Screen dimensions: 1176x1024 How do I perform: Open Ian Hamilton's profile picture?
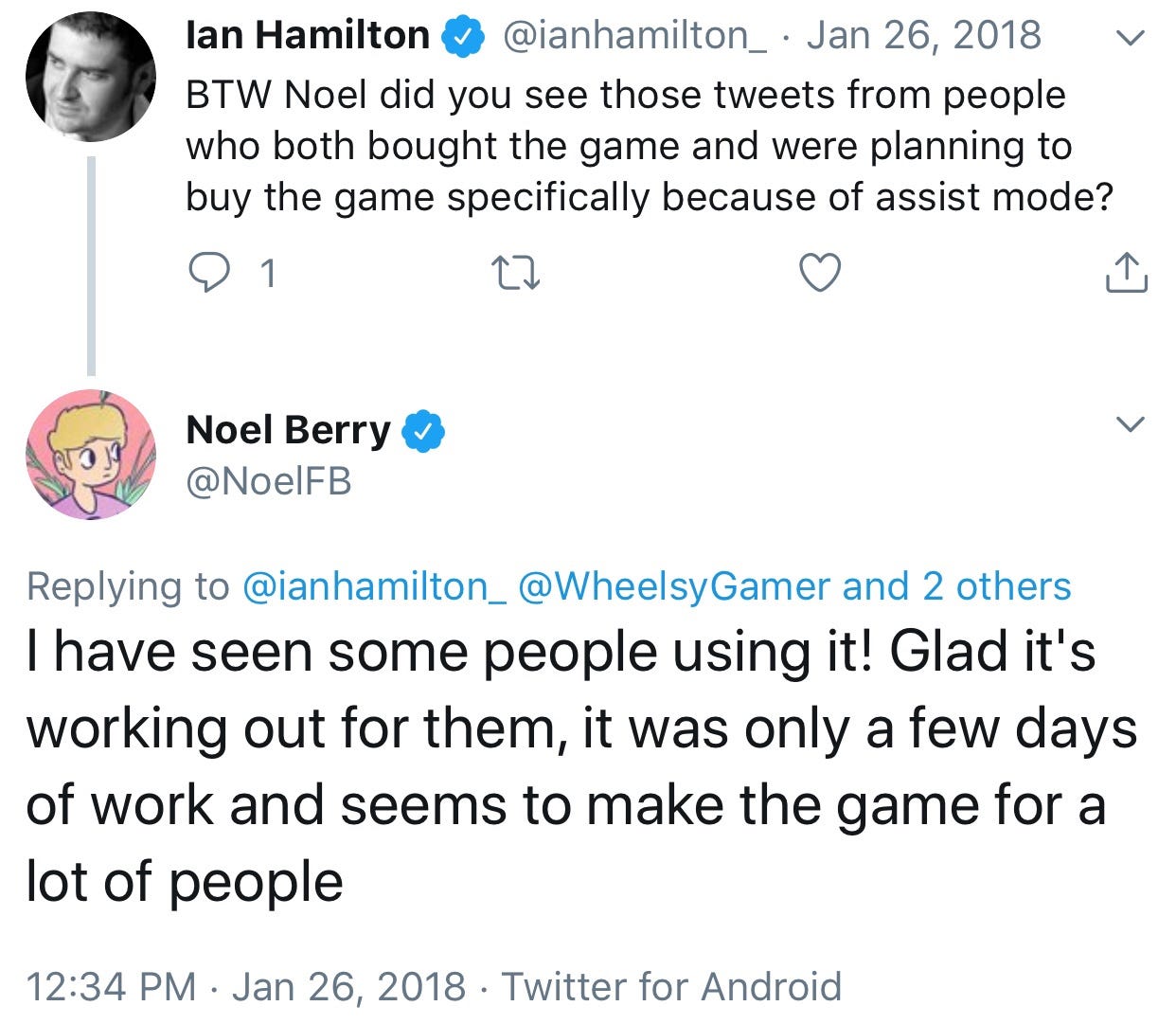coord(91,78)
